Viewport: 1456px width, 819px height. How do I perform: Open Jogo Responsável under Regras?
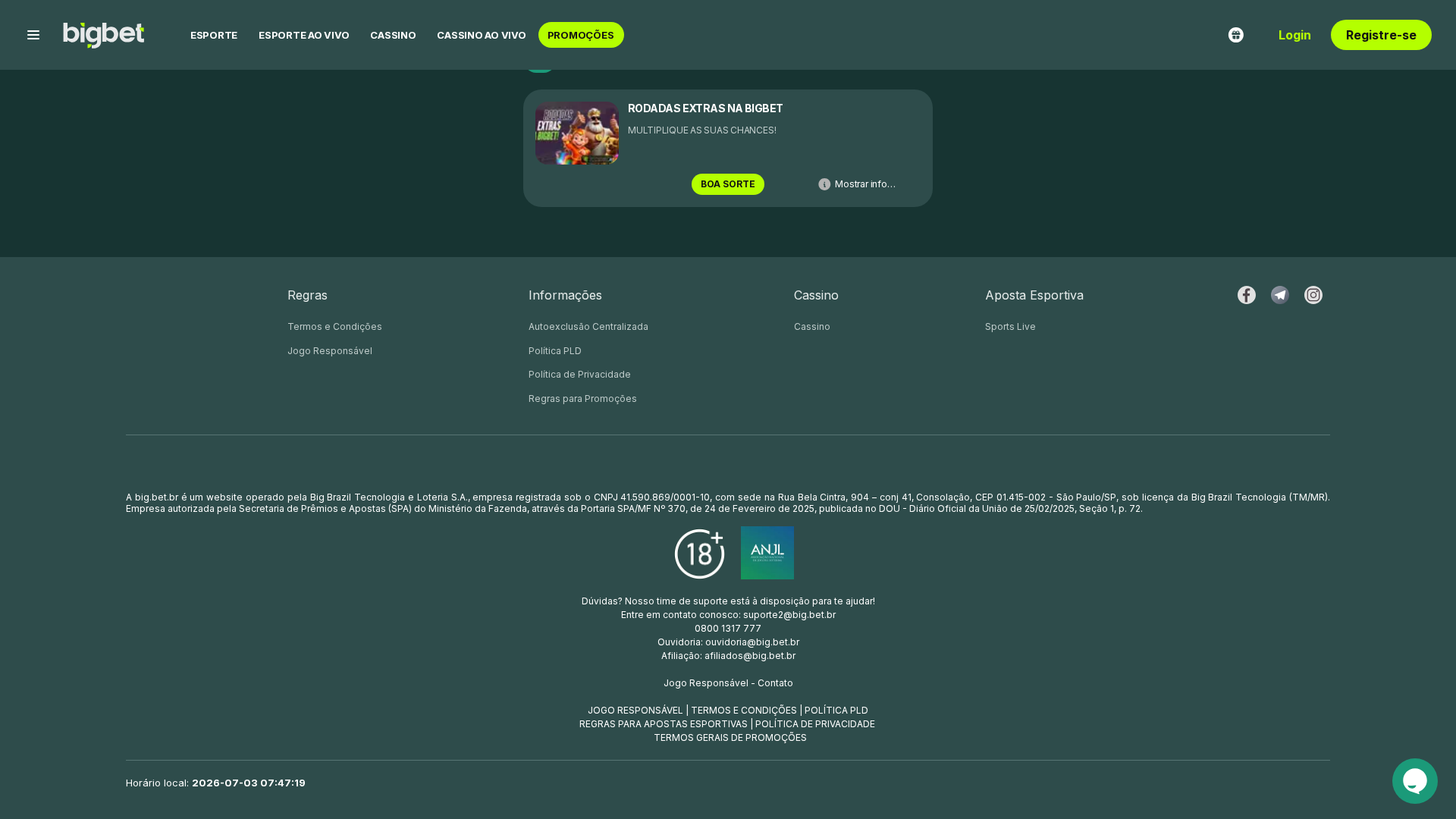click(x=330, y=351)
